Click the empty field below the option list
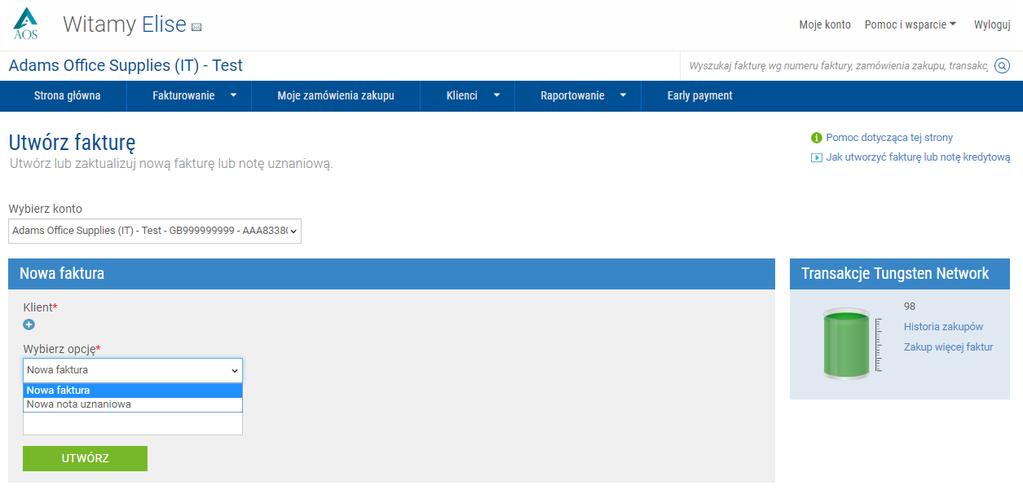 pos(132,423)
